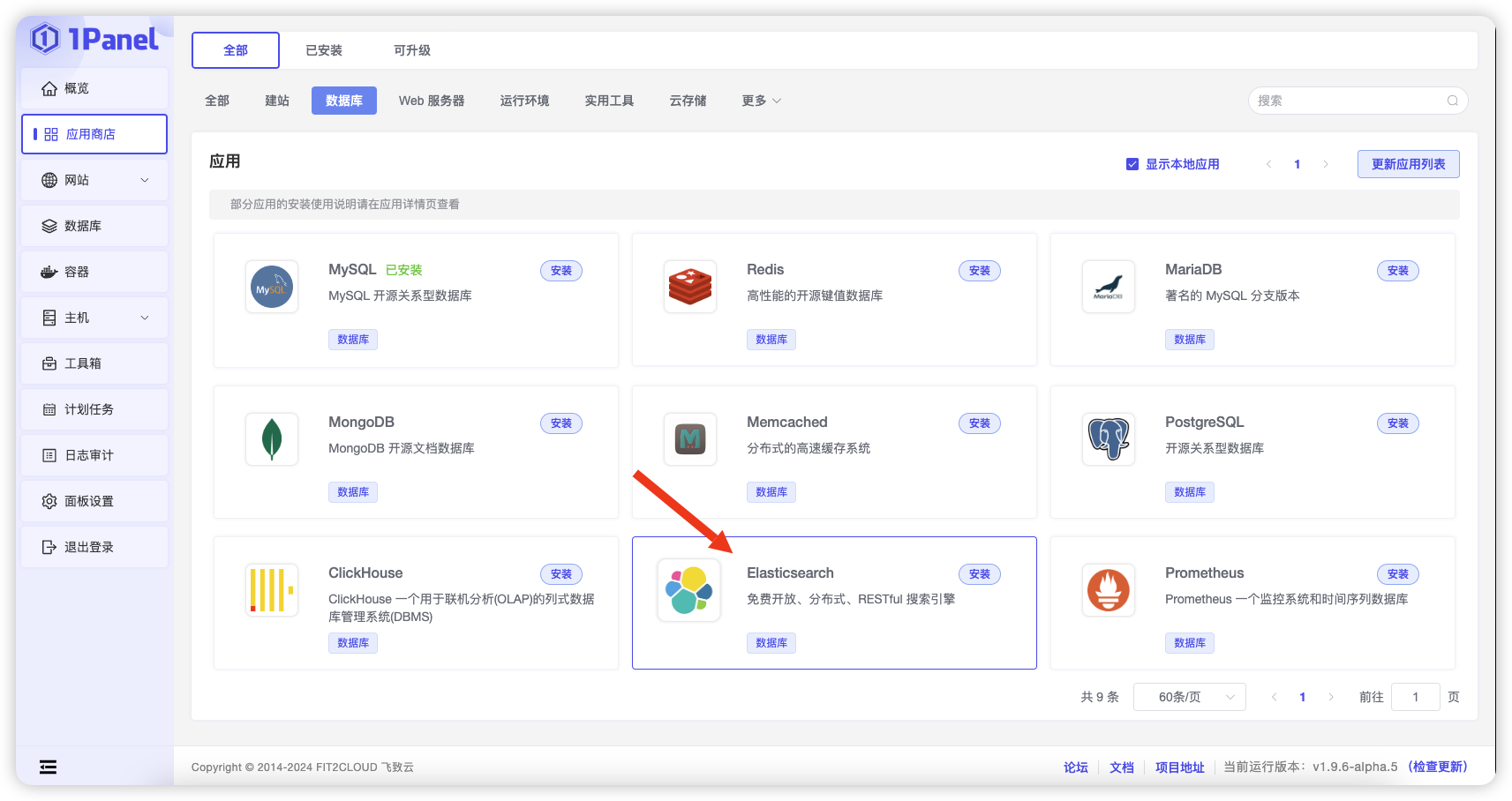Click the ClickHouse app icon
Viewport: 1512px width, 801px height.
point(272,590)
